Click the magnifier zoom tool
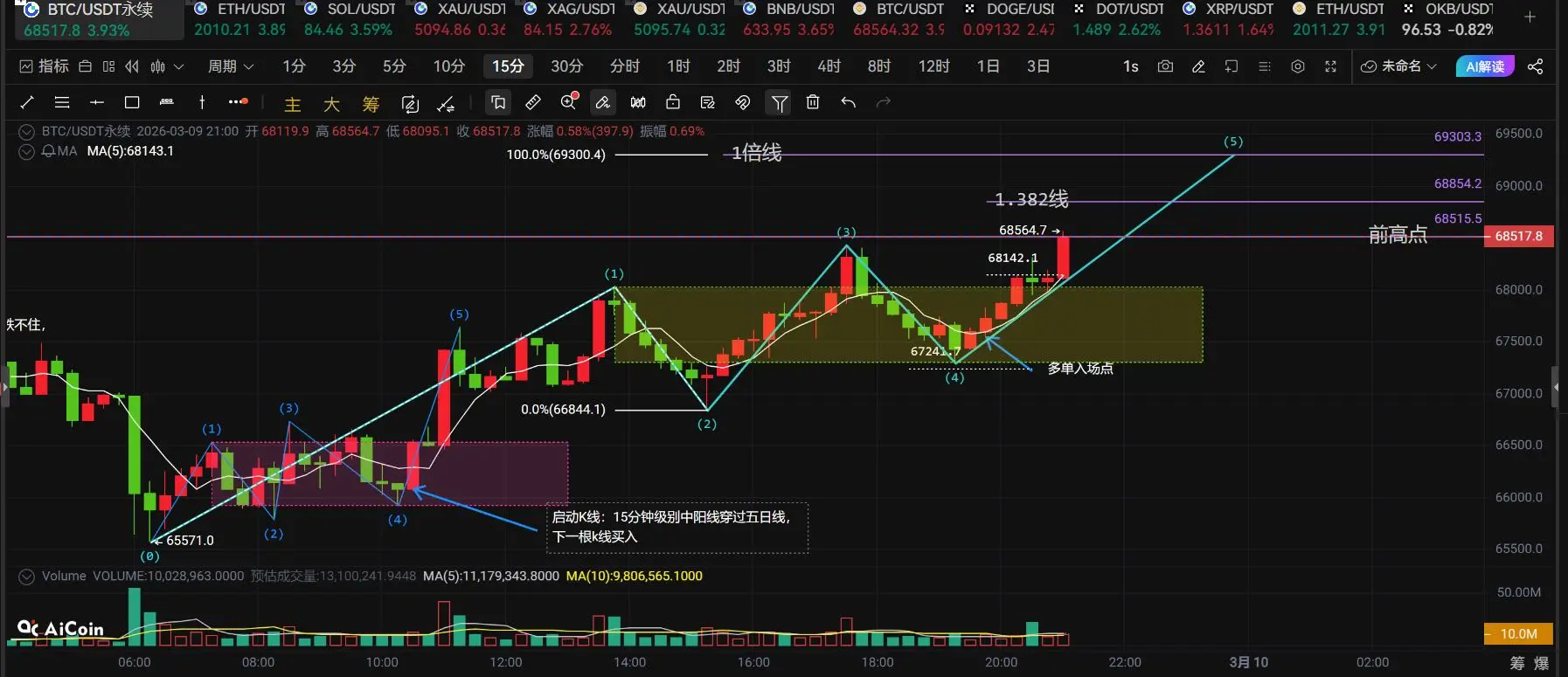Screen dimensions: 1568x677 tap(569, 102)
